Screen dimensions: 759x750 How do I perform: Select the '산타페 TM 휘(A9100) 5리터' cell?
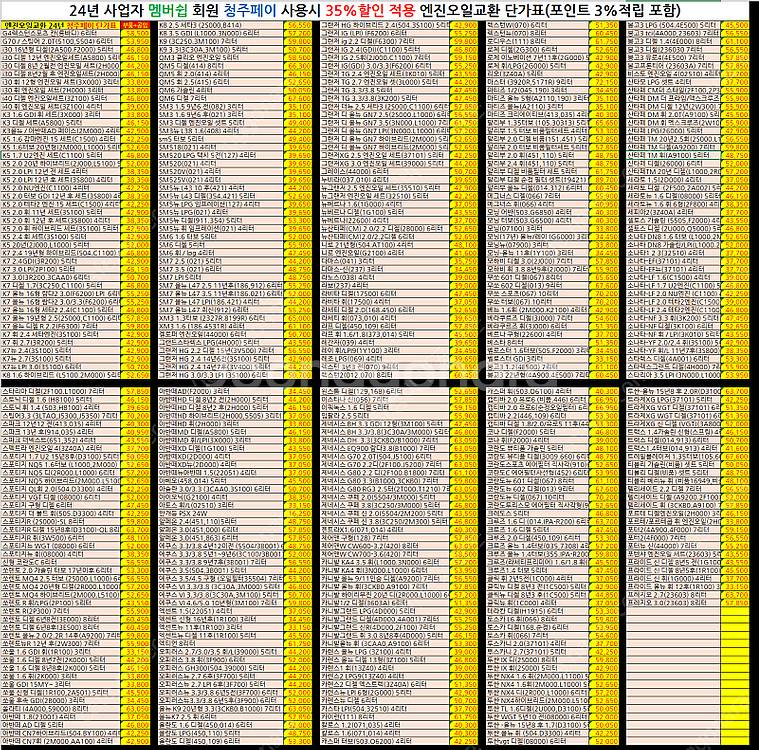click(673, 155)
